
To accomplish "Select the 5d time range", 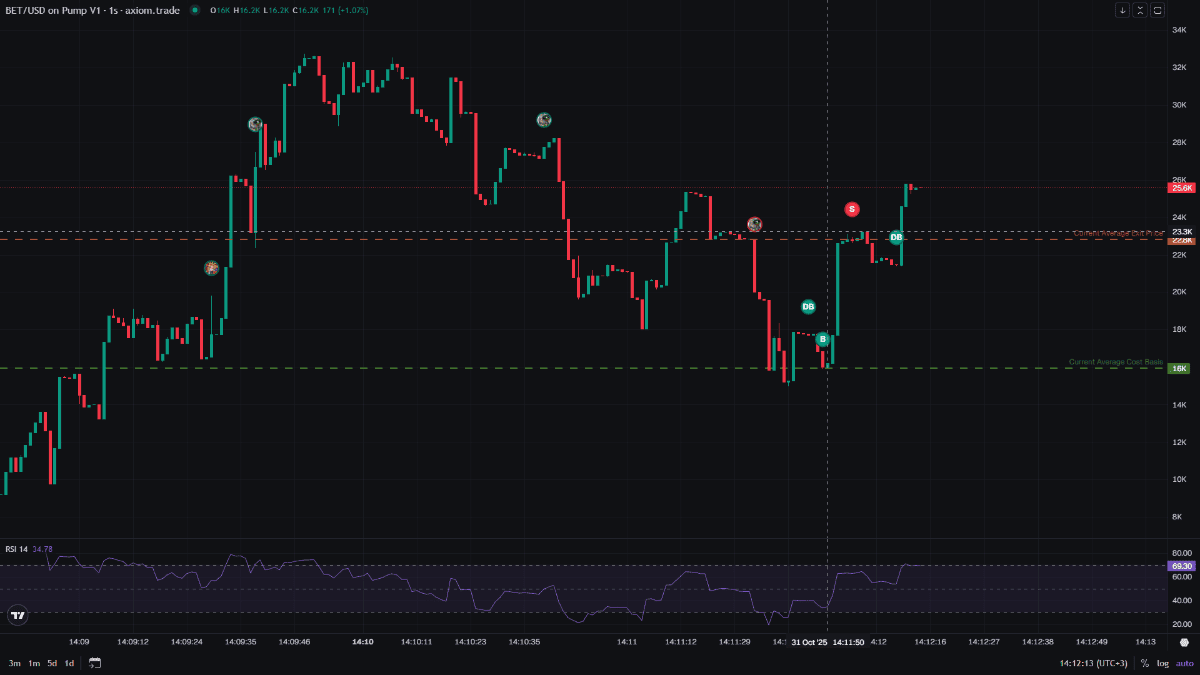I will (x=52, y=663).
